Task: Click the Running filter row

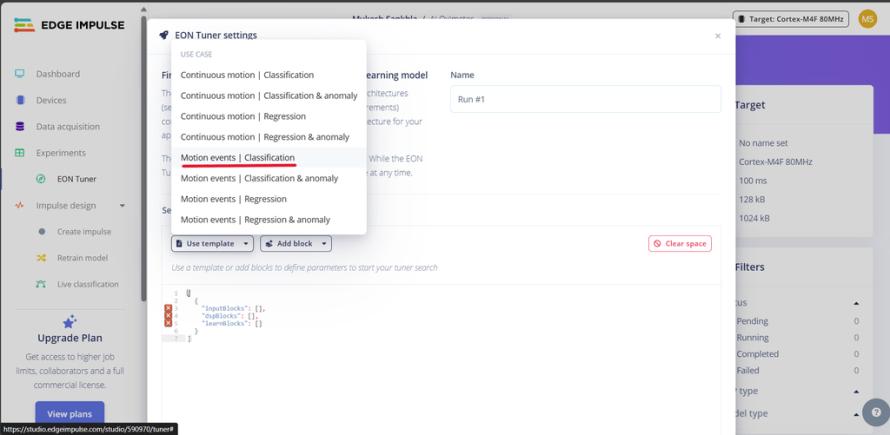Action: [797, 337]
